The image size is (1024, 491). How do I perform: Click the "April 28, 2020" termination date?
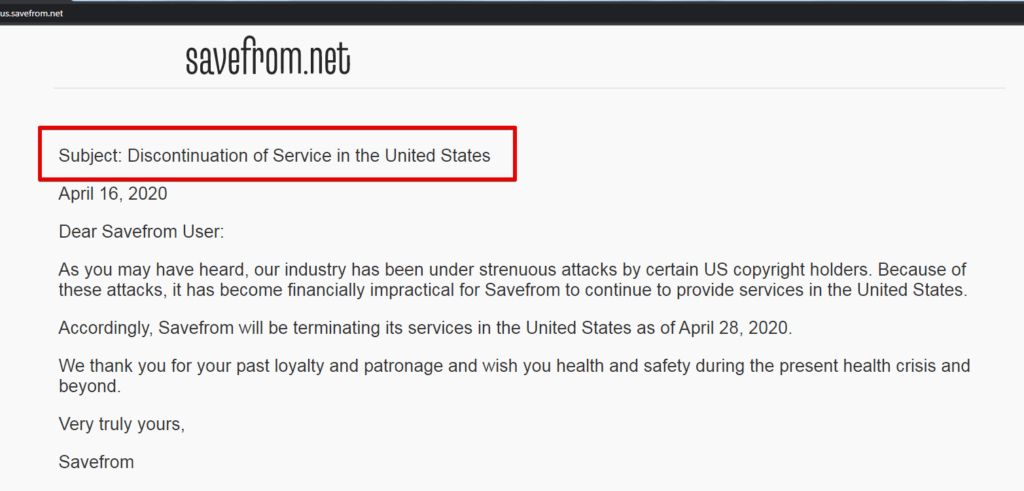[735, 328]
